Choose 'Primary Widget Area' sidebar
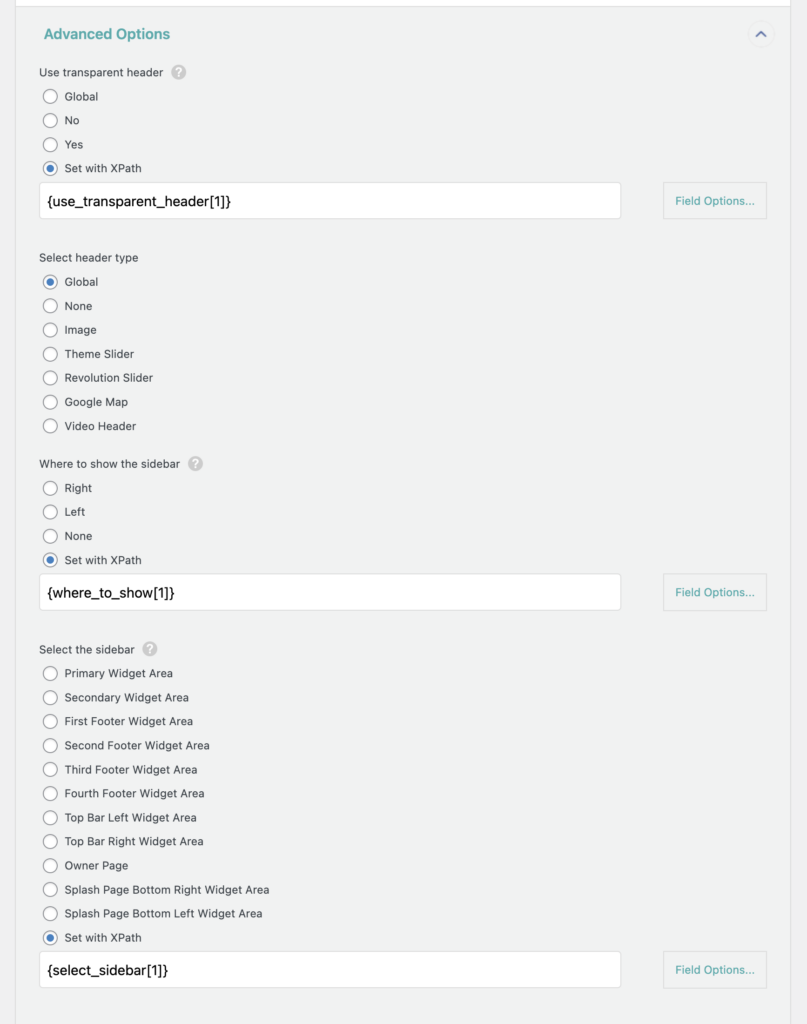The width and height of the screenshot is (807, 1024). [x=50, y=673]
